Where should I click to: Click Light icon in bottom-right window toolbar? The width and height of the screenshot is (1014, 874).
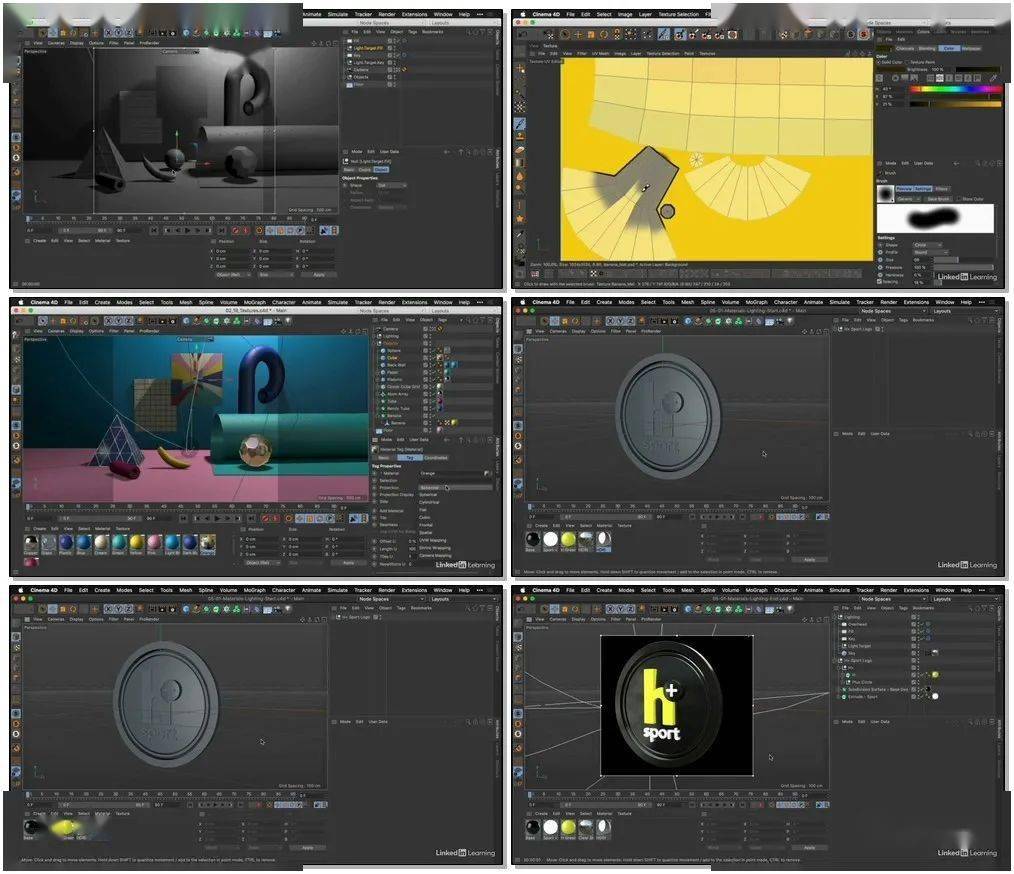pyautogui.click(x=790, y=609)
